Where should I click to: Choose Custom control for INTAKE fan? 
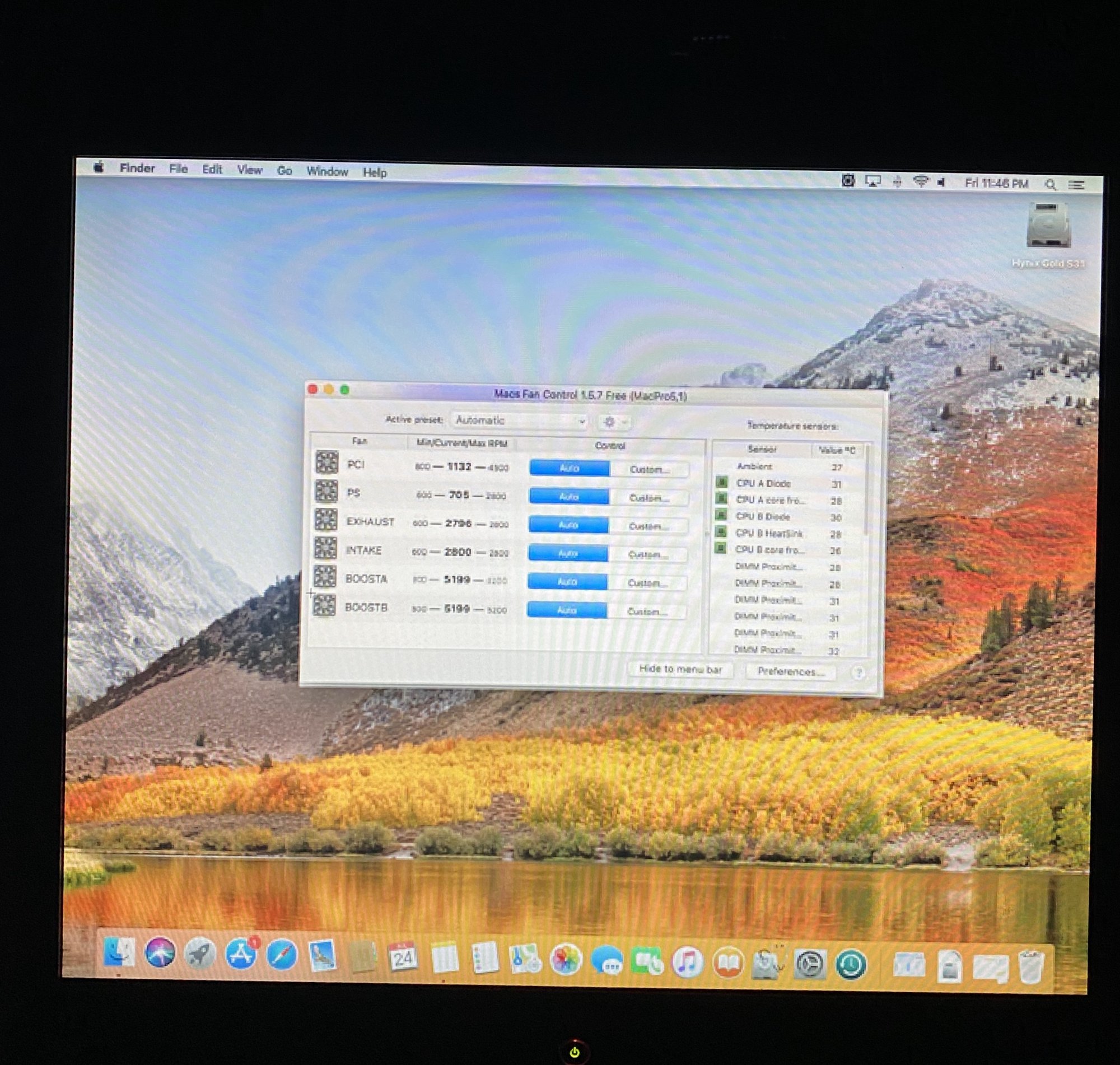coord(648,555)
